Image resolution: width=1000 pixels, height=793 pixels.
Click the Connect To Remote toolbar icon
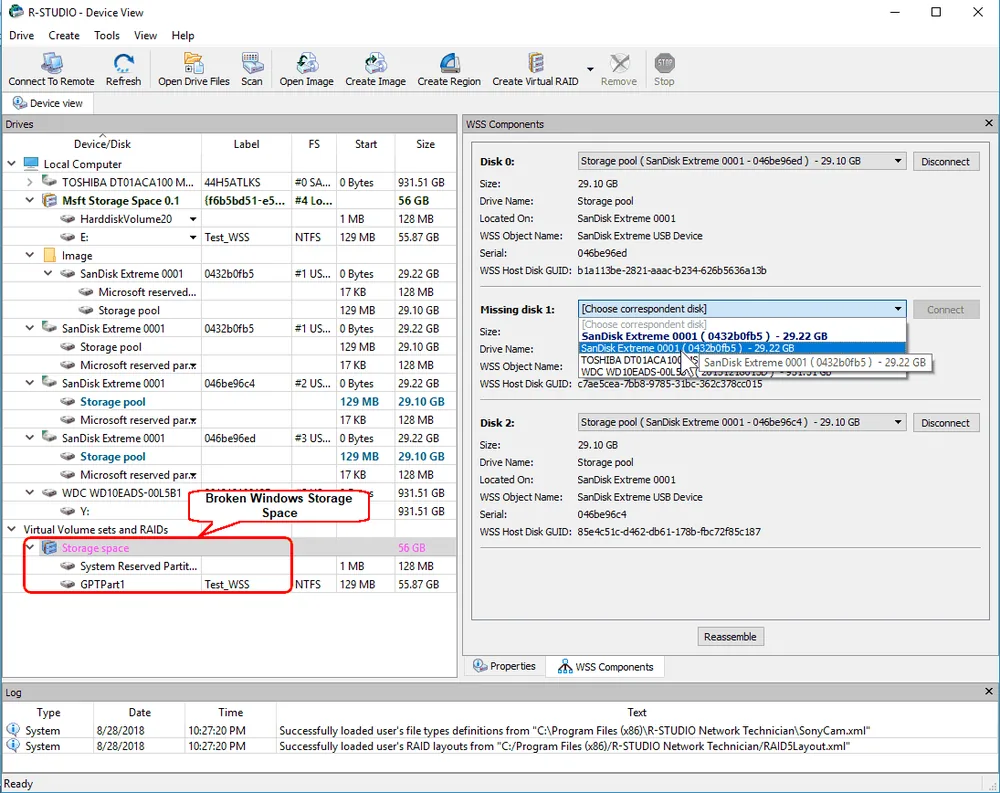tap(51, 70)
